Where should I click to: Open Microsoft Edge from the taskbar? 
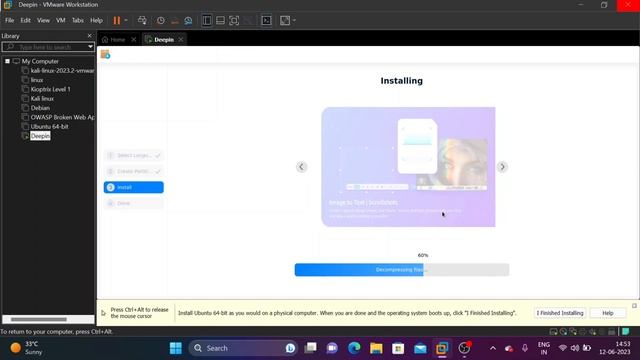pyautogui.click(x=354, y=348)
